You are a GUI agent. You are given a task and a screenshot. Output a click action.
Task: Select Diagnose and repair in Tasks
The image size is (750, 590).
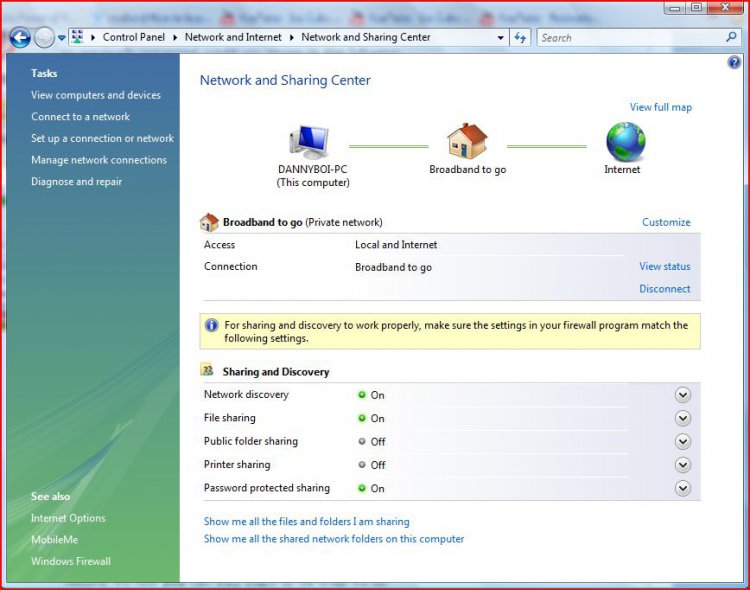76,182
